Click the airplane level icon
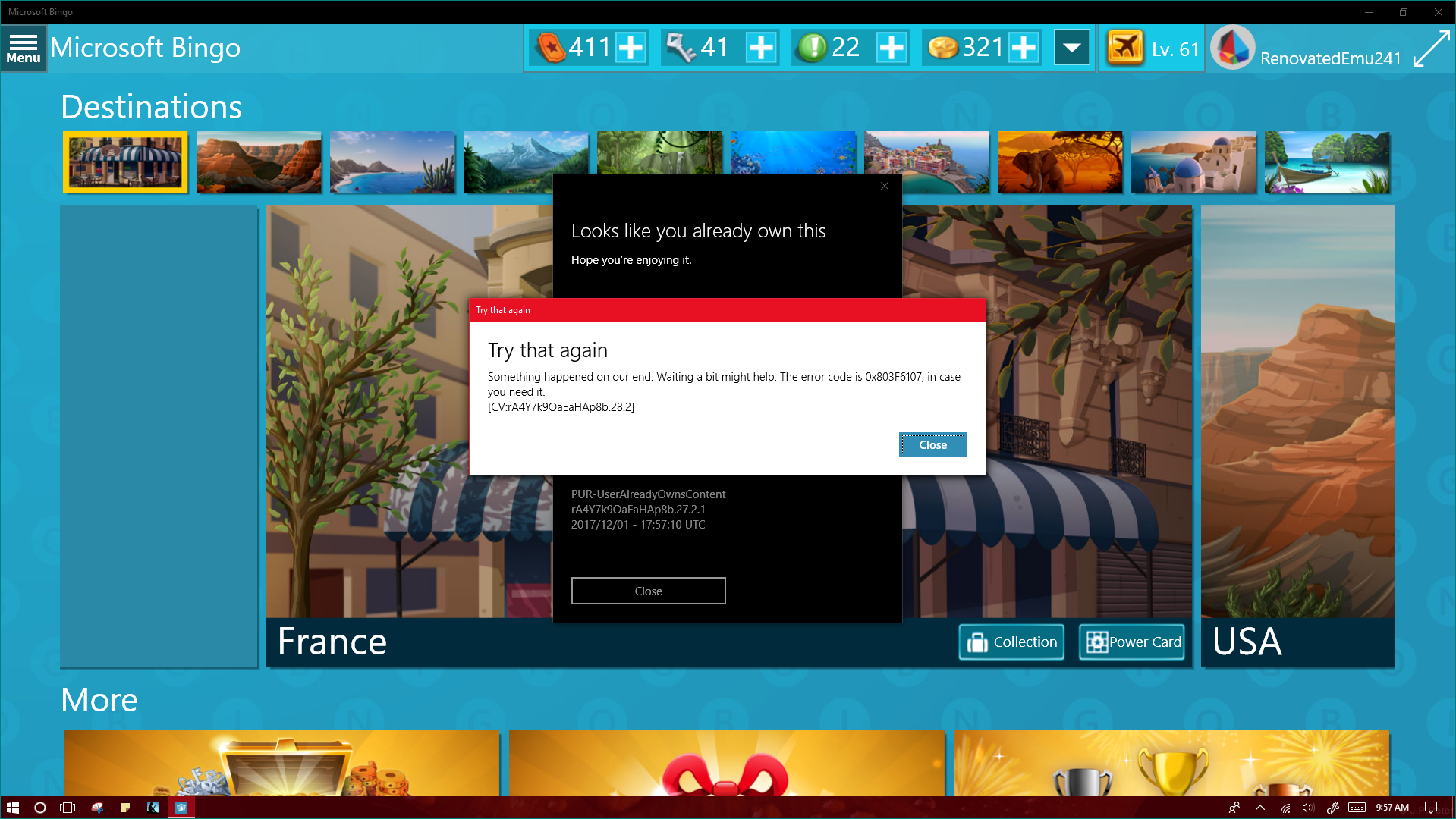 1124,48
